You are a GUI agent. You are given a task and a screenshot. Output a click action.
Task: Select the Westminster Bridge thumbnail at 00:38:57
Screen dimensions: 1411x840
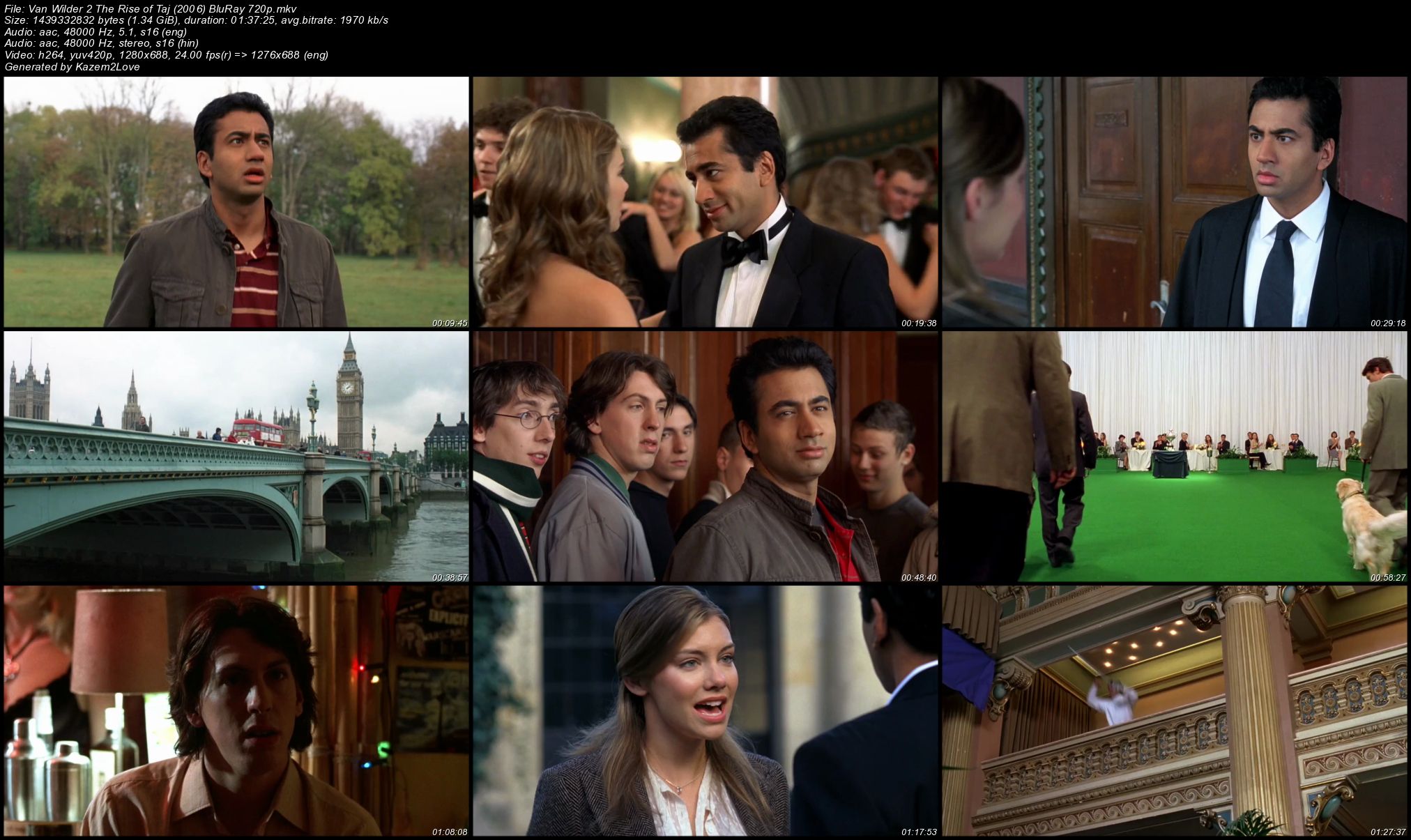click(x=236, y=457)
